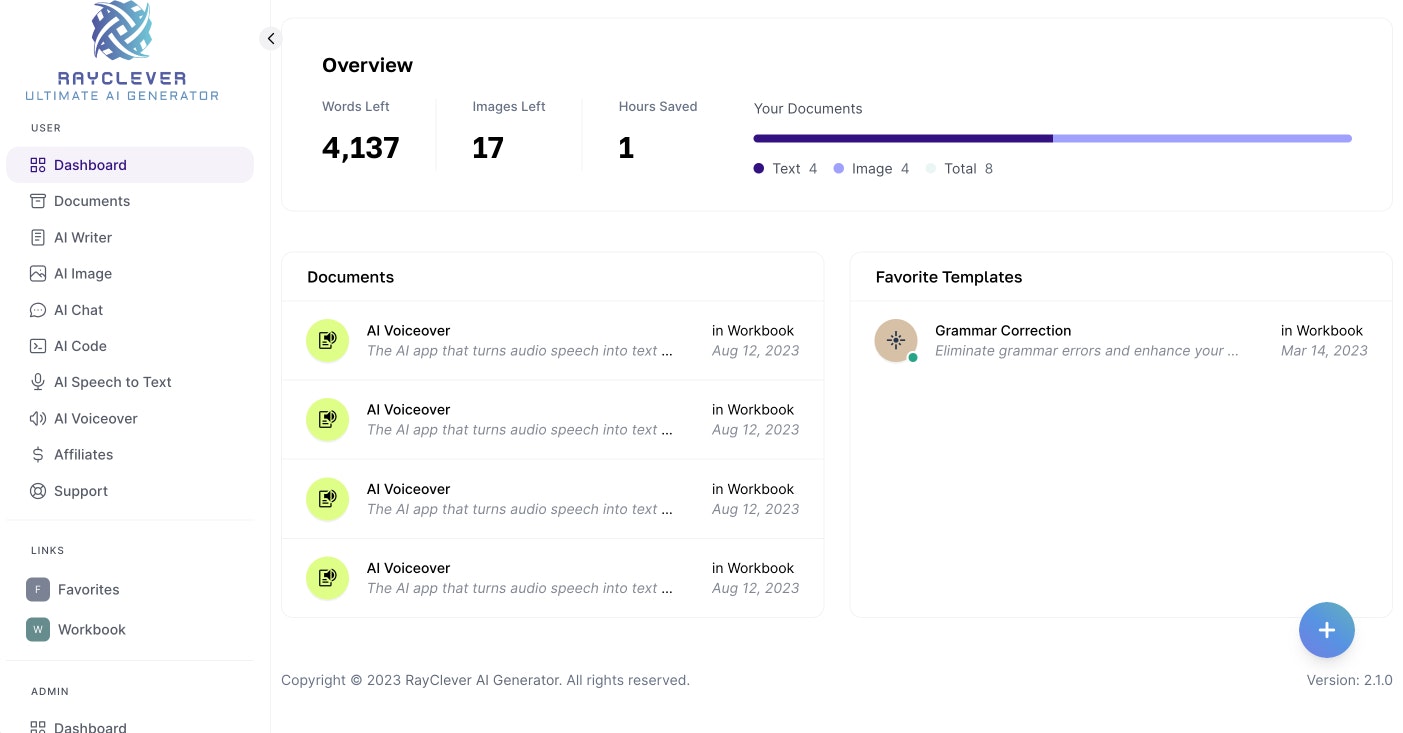Click the blue floating plus button

click(x=1326, y=630)
